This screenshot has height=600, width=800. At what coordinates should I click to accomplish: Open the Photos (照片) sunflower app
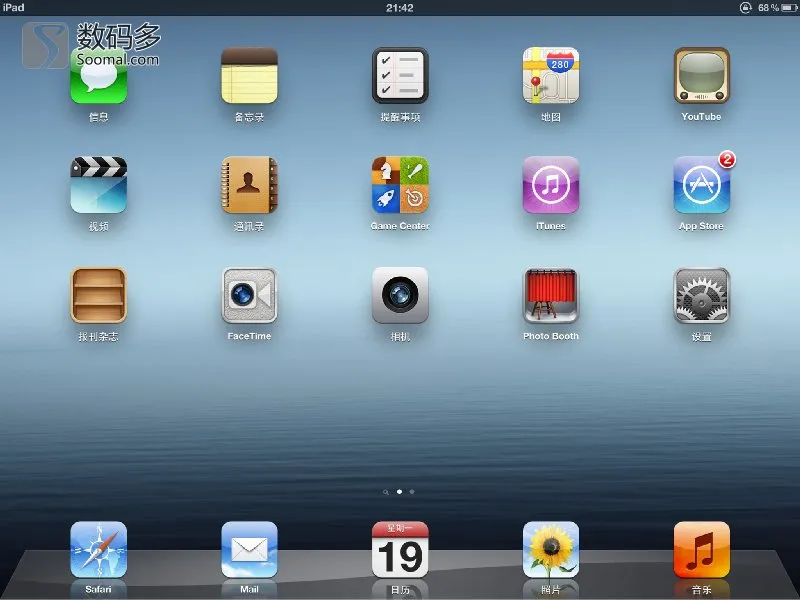coord(551,549)
